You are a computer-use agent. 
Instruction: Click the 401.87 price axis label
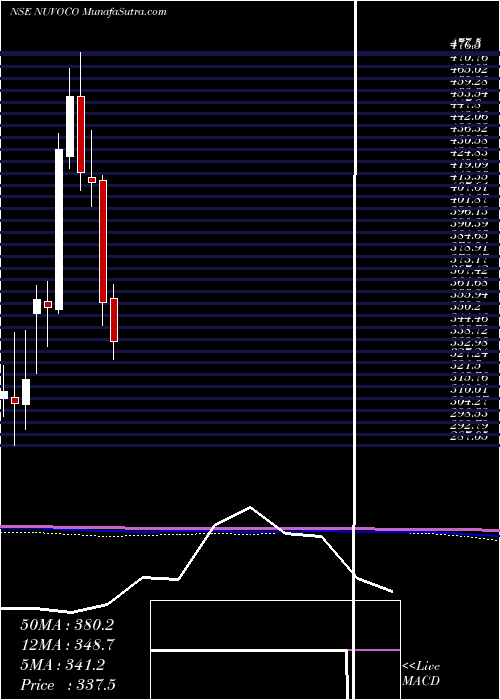(x=470, y=201)
